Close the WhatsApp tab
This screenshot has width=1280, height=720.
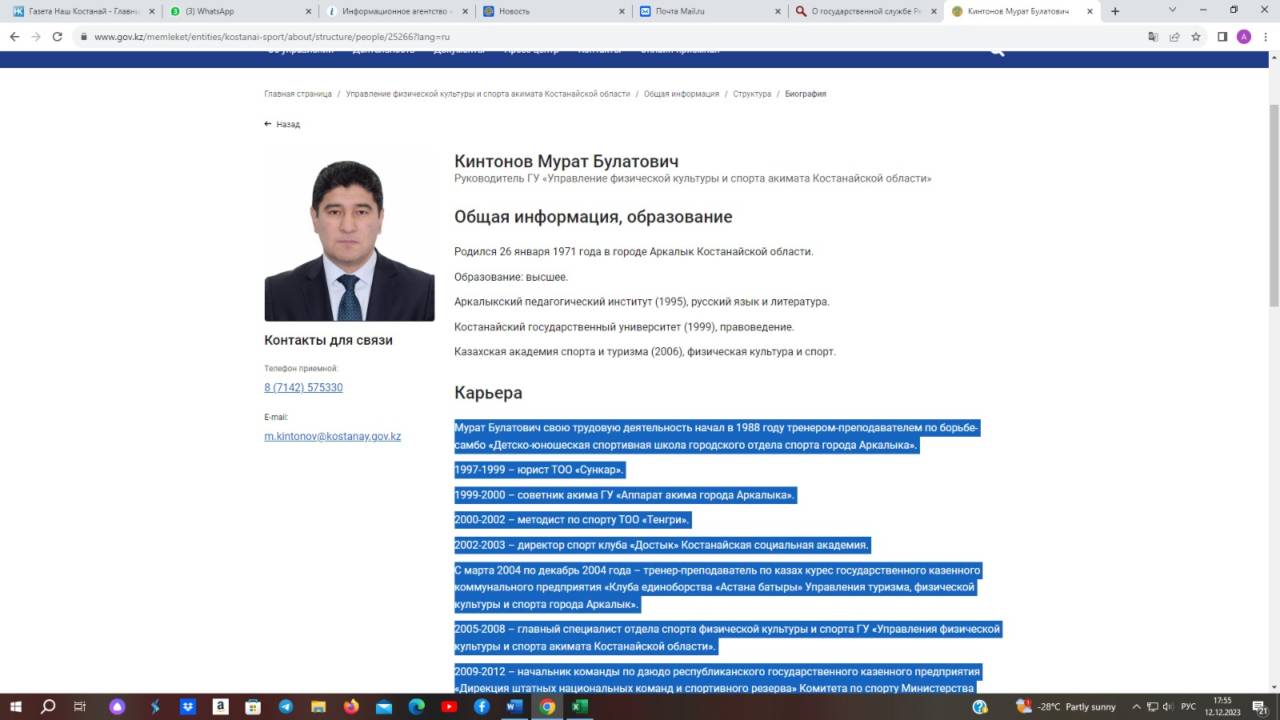(x=308, y=11)
